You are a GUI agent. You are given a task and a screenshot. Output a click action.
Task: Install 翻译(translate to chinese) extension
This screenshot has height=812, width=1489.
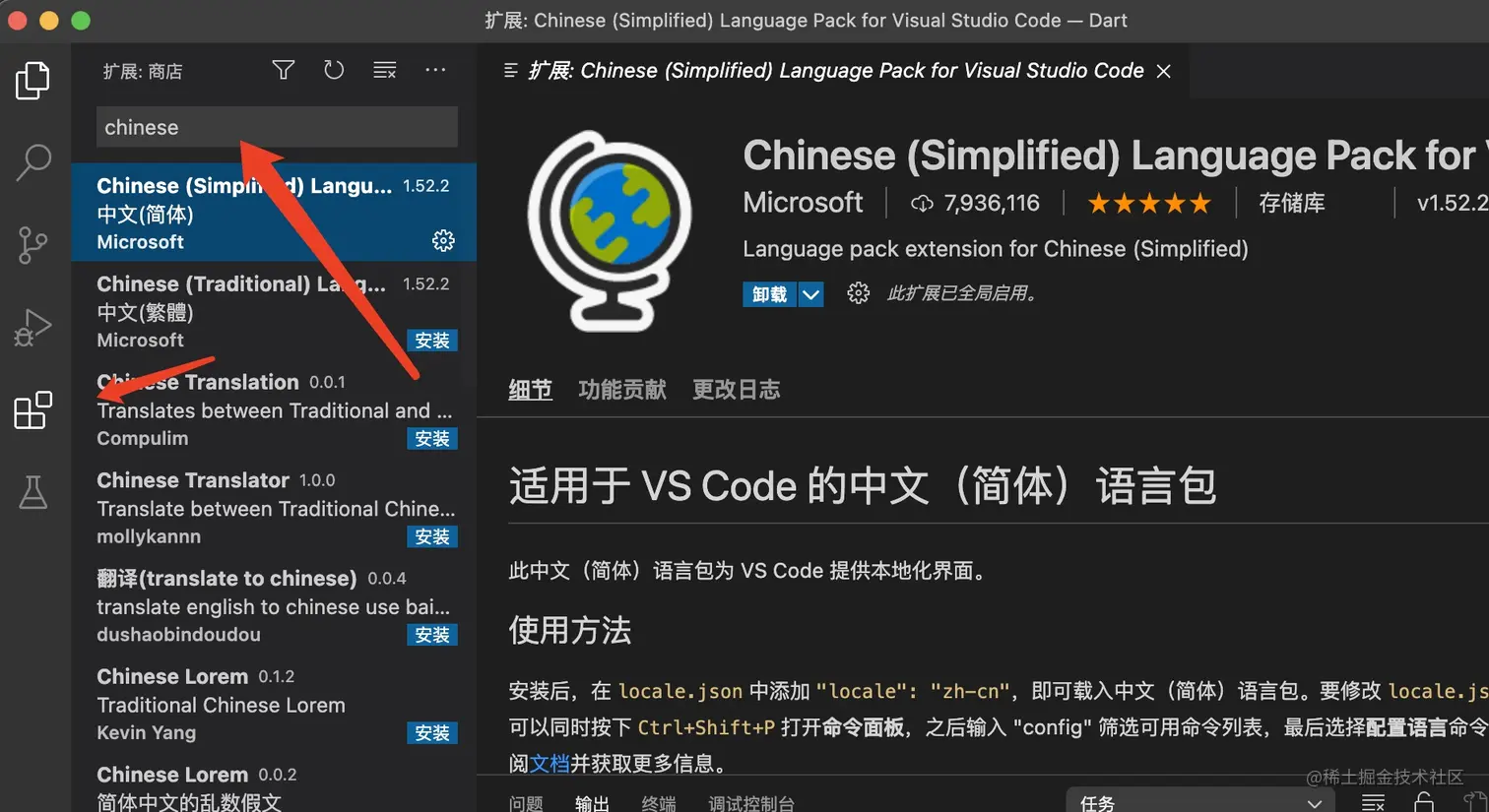432,636
